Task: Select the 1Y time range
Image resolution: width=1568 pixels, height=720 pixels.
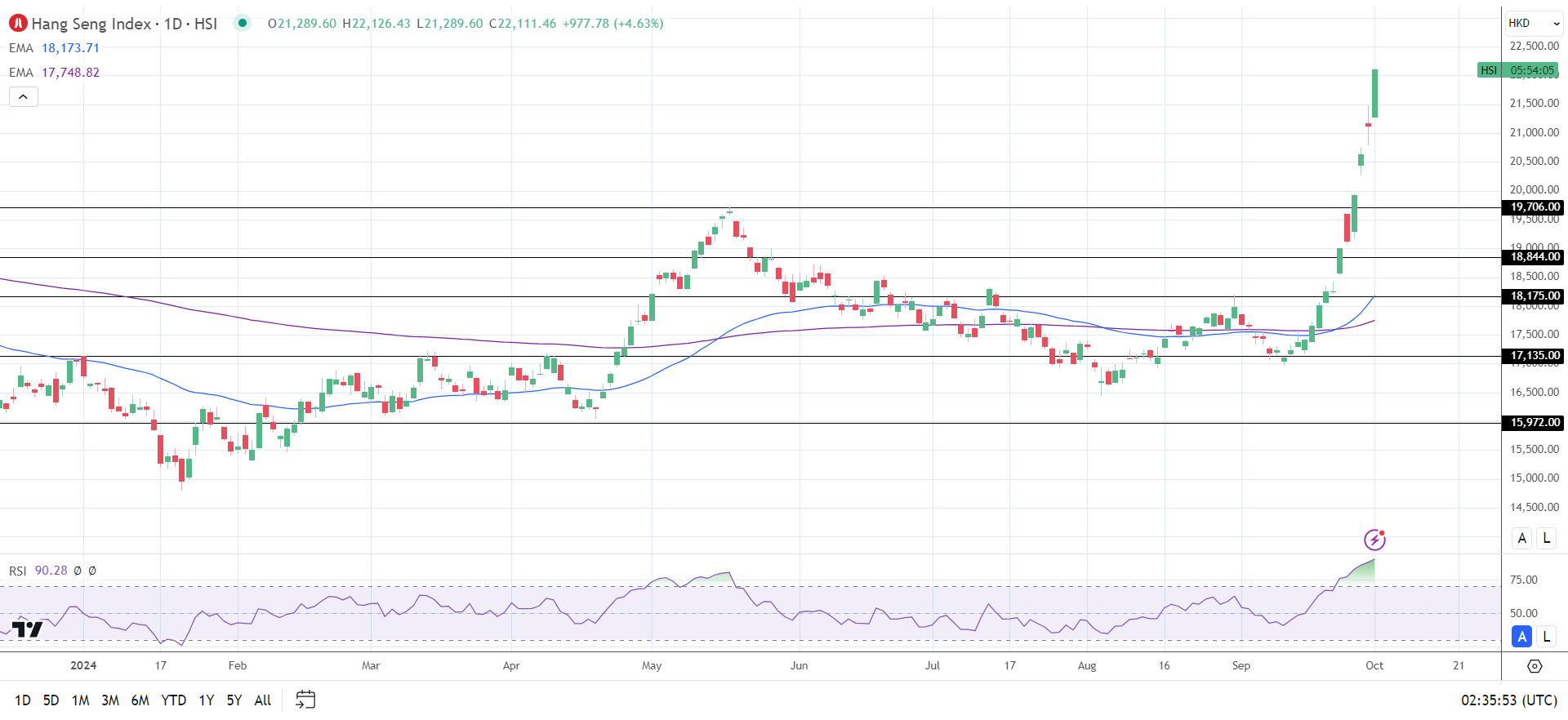Action: pyautogui.click(x=207, y=700)
